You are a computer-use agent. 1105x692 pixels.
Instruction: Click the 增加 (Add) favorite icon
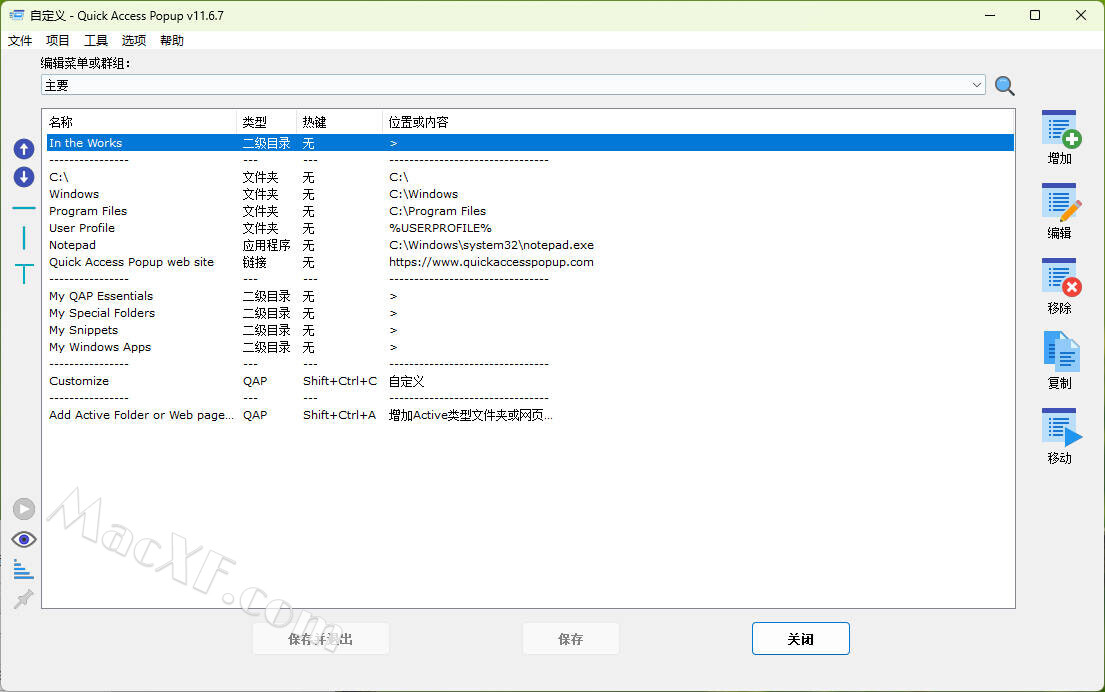pos(1060,130)
